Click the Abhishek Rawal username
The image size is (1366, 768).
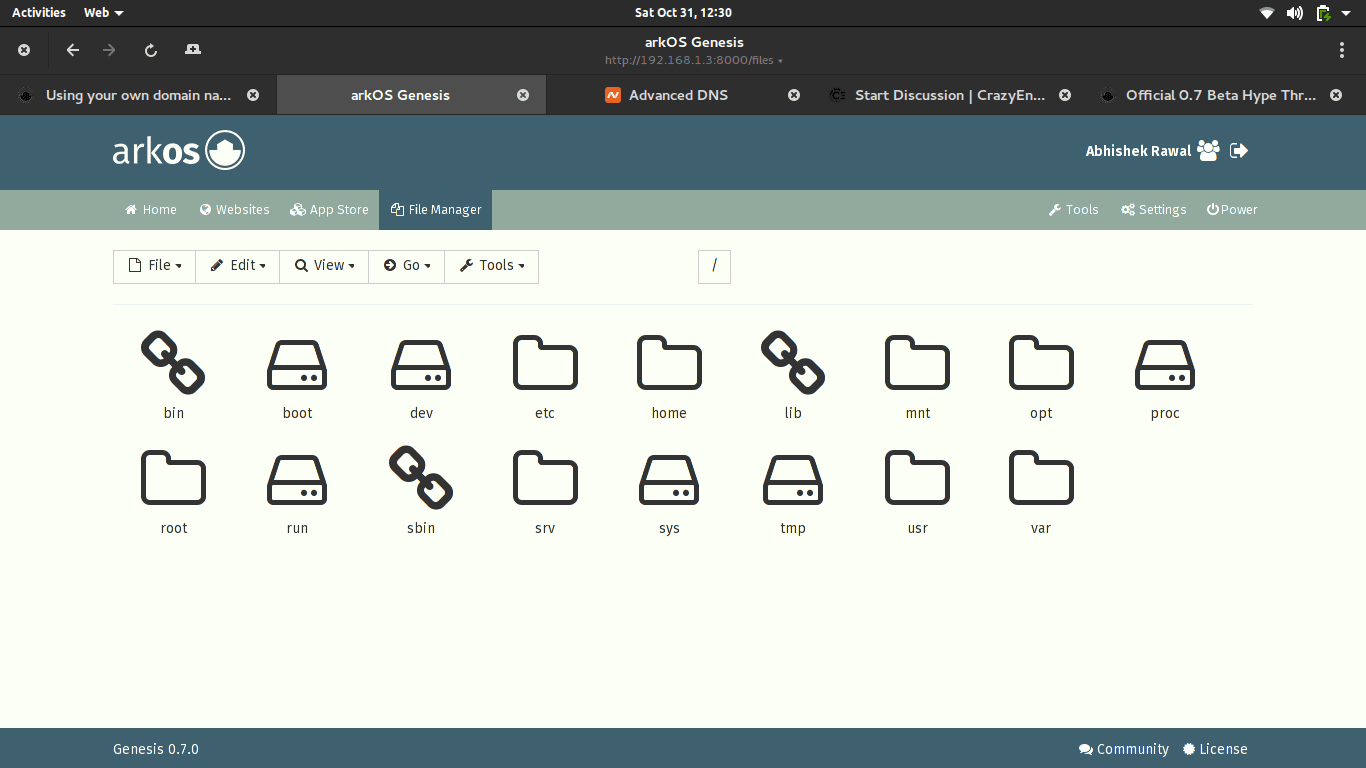(1138, 151)
